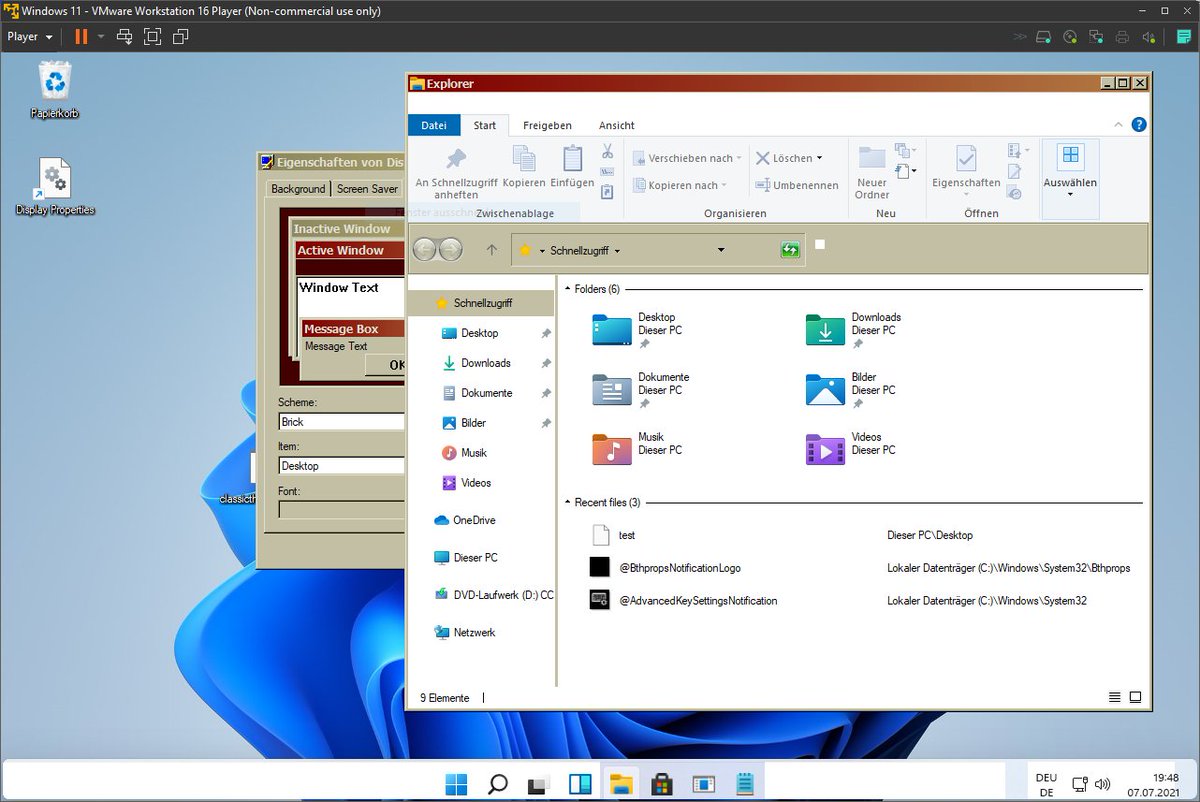Expand the Löschen dropdown arrow

pos(819,158)
